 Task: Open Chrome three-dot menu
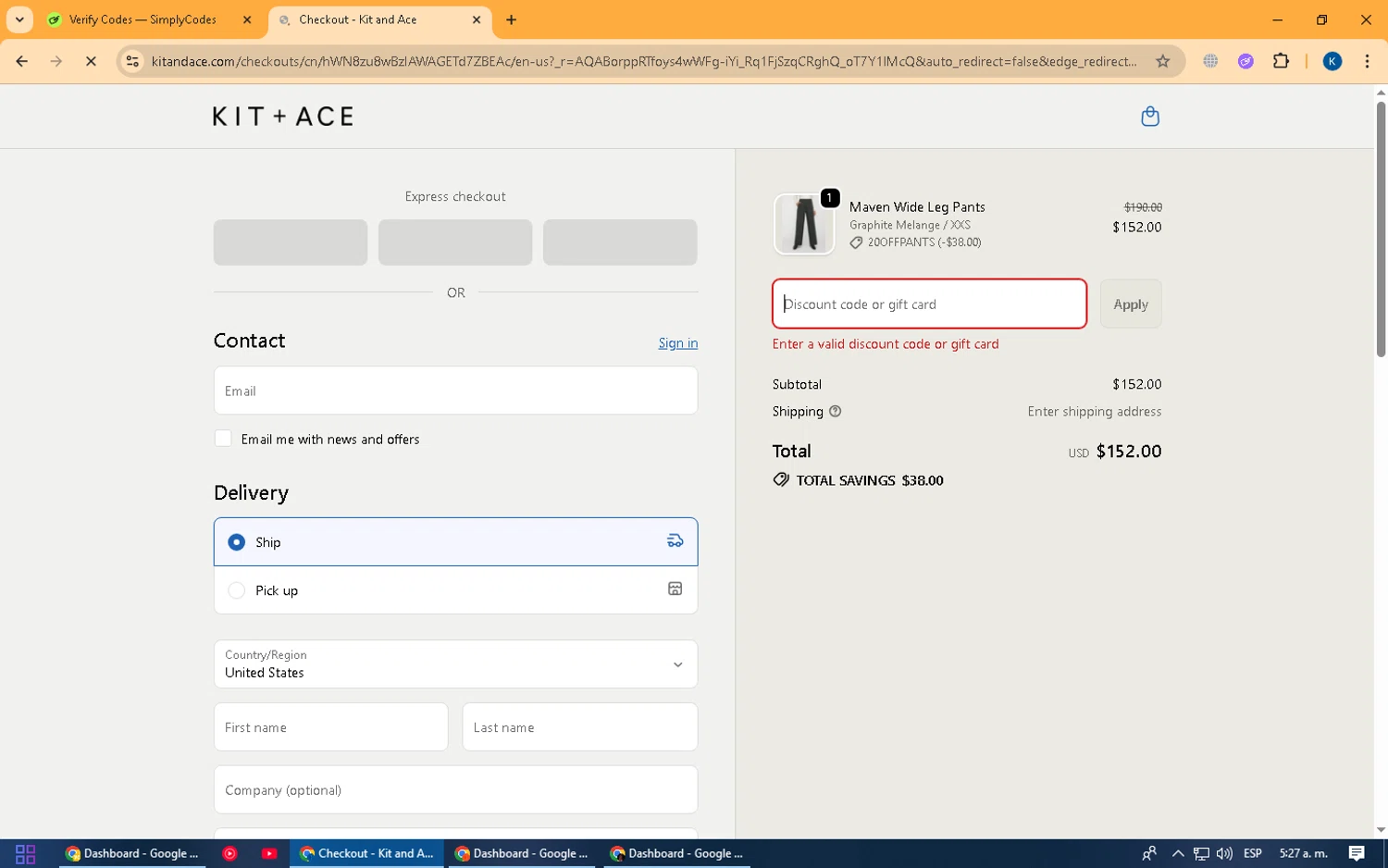point(1367,61)
